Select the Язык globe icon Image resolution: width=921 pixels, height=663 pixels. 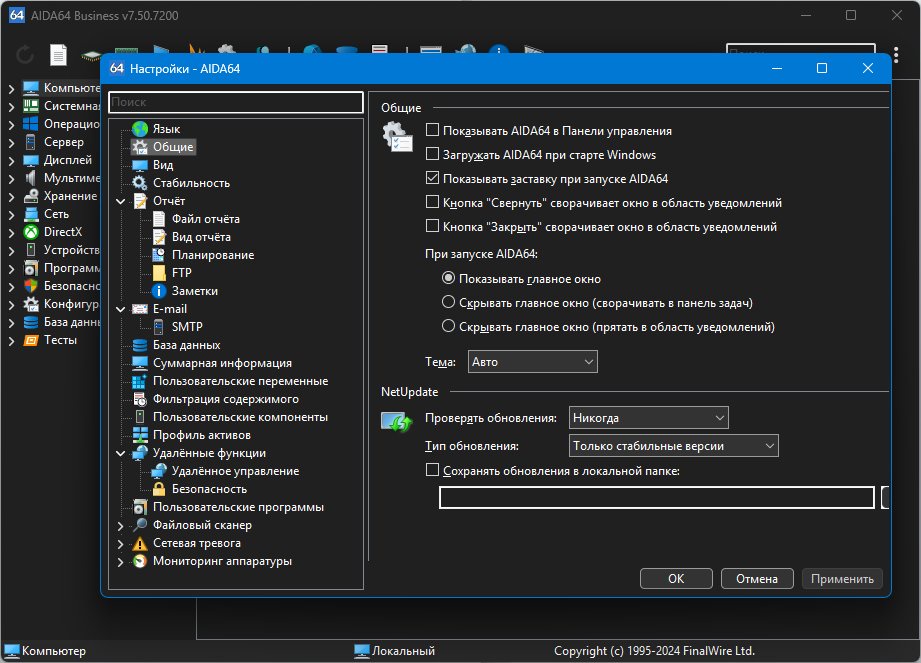point(140,129)
